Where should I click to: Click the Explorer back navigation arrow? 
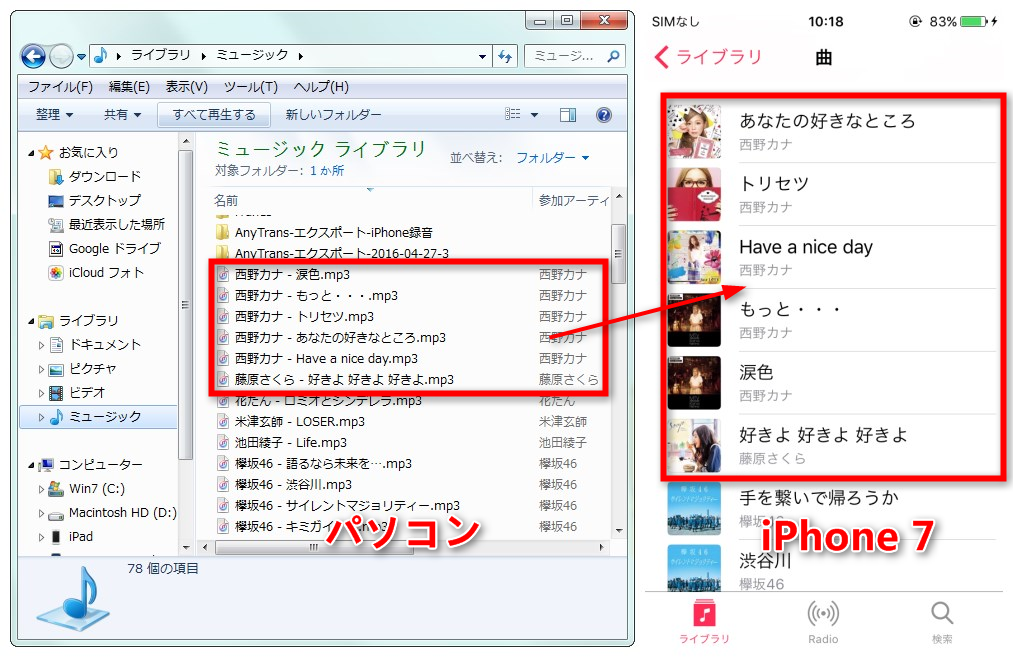33,56
